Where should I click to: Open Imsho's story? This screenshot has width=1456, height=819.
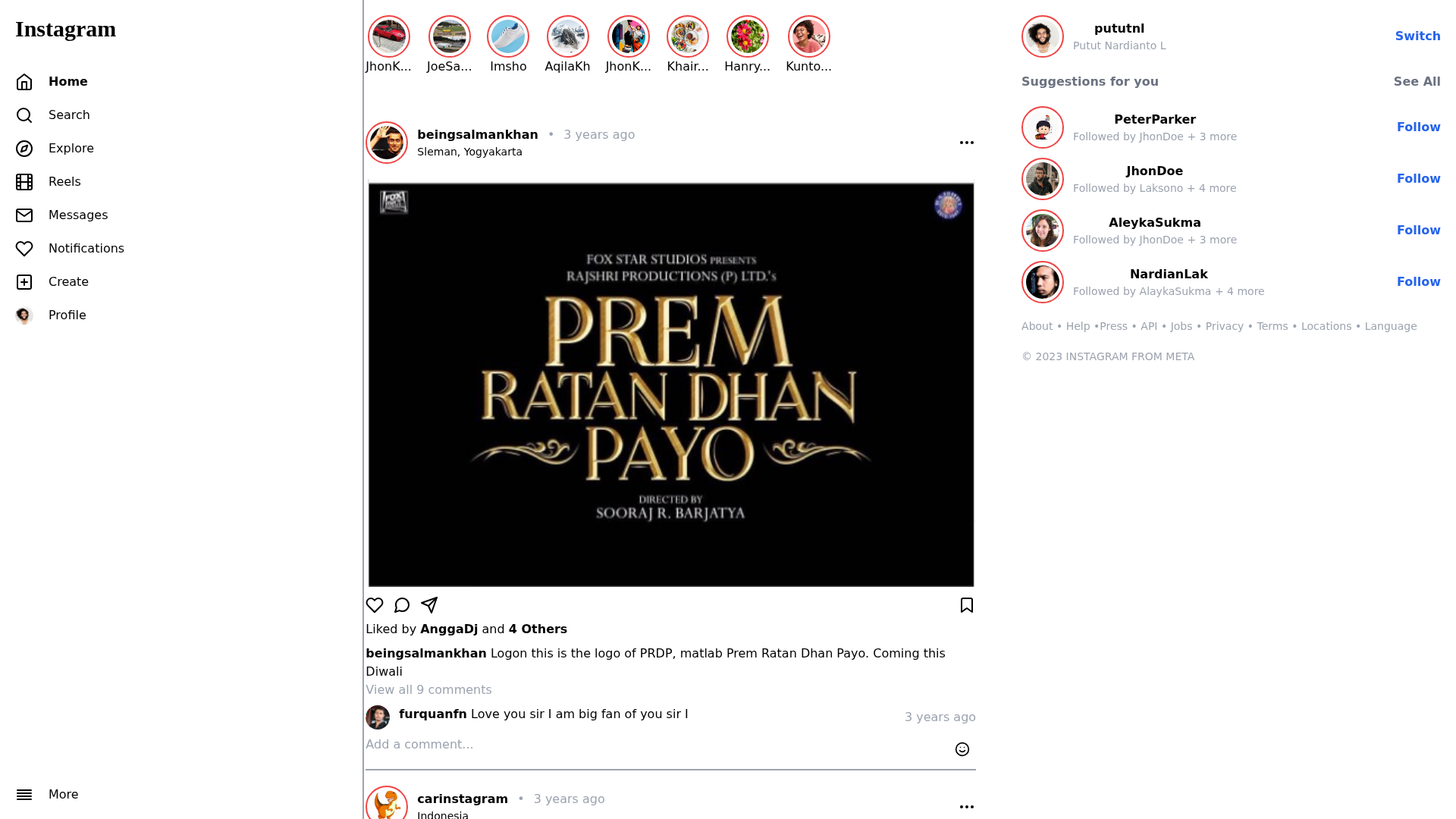pos(508,36)
